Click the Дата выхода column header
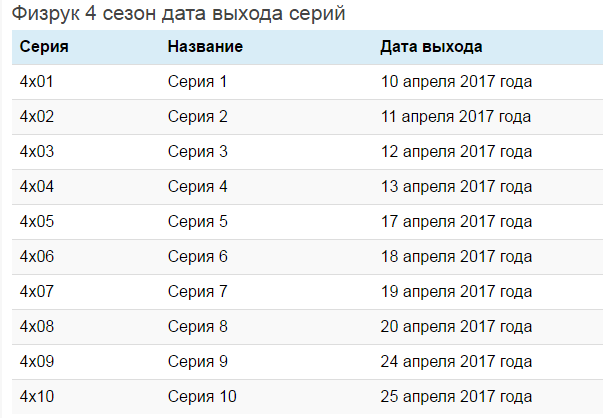Viewport: 603px width, 418px height. coord(431,47)
